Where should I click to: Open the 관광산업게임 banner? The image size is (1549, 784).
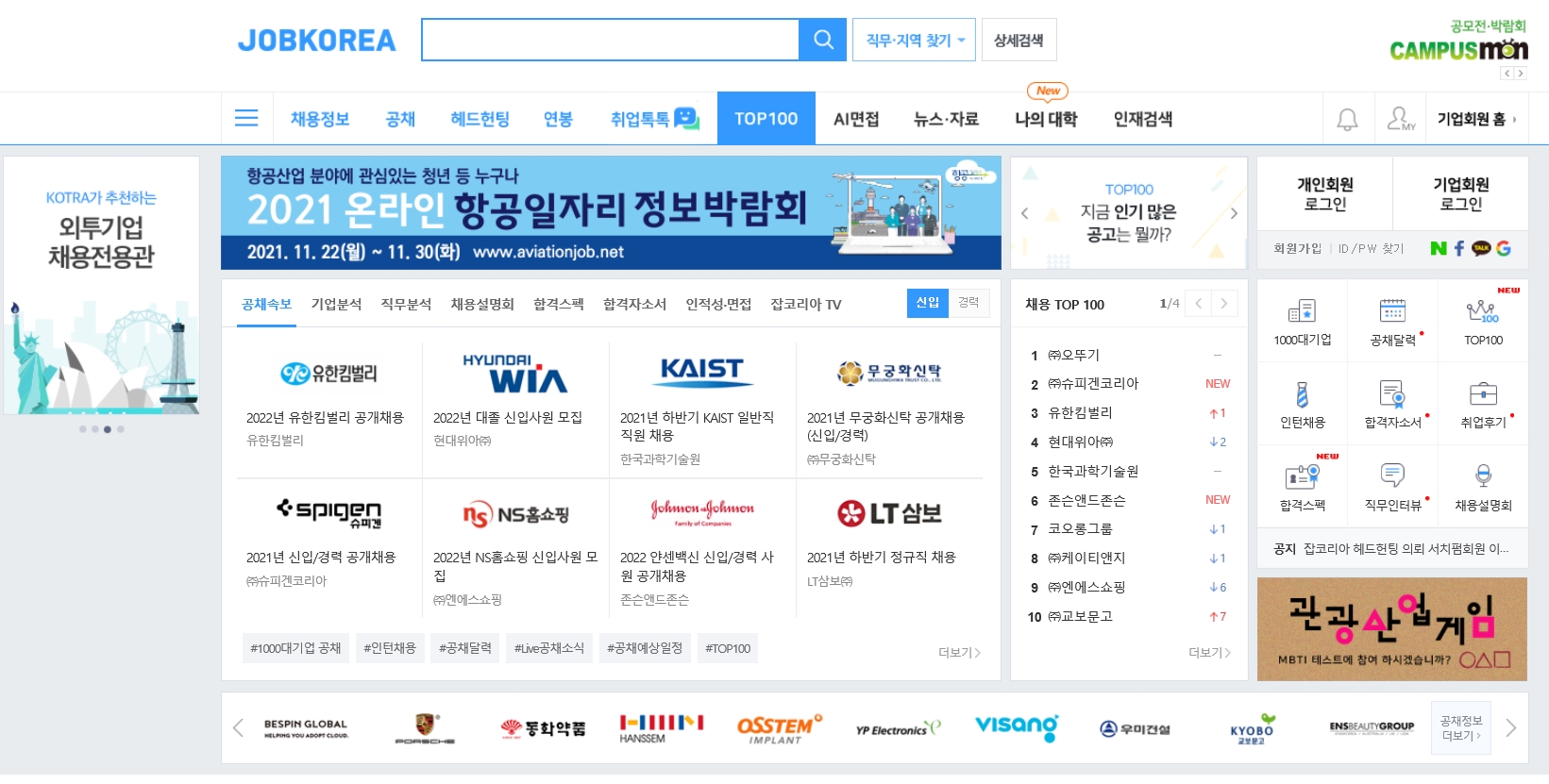(1392, 629)
